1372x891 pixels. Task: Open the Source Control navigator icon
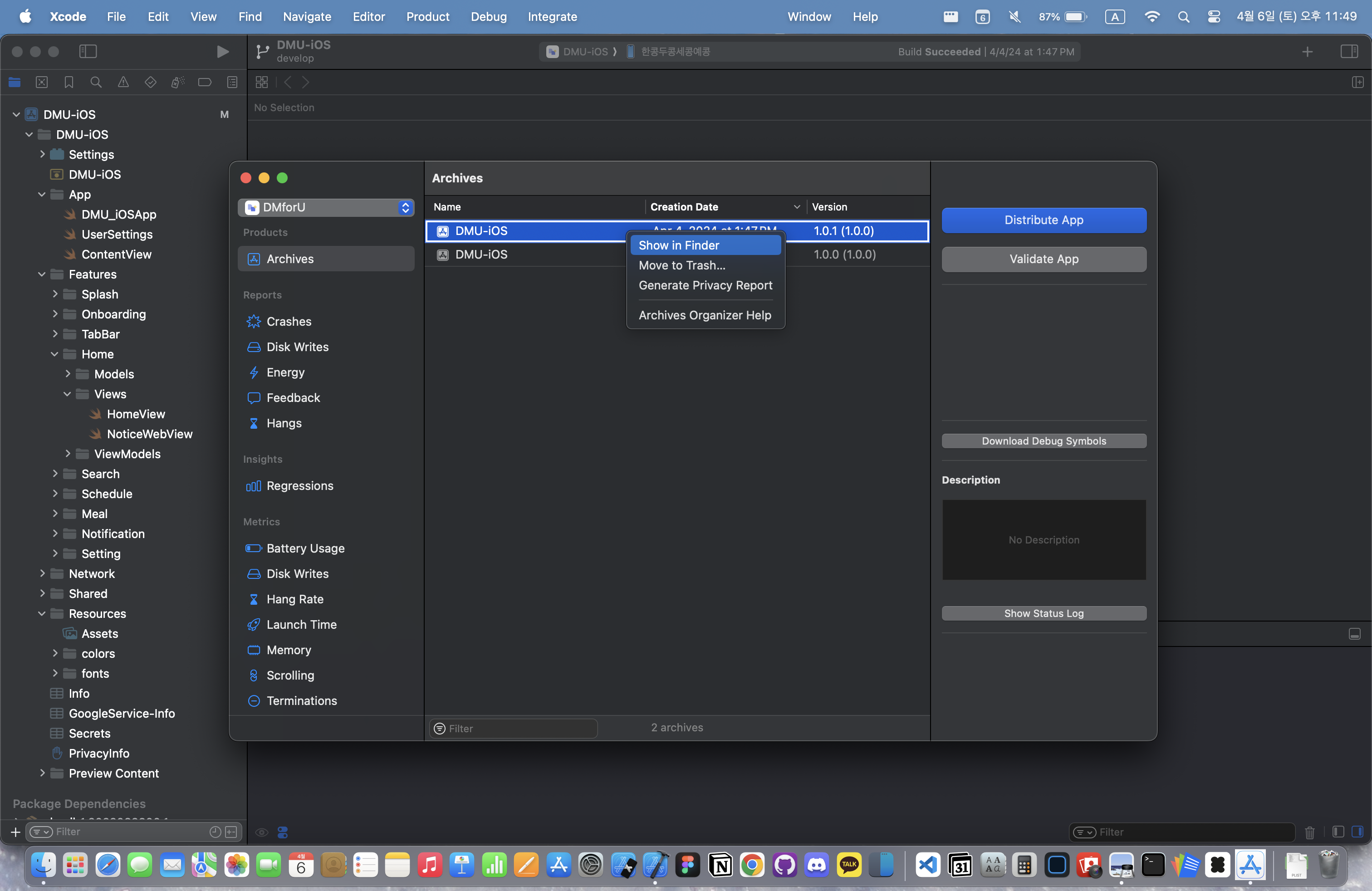coord(41,83)
